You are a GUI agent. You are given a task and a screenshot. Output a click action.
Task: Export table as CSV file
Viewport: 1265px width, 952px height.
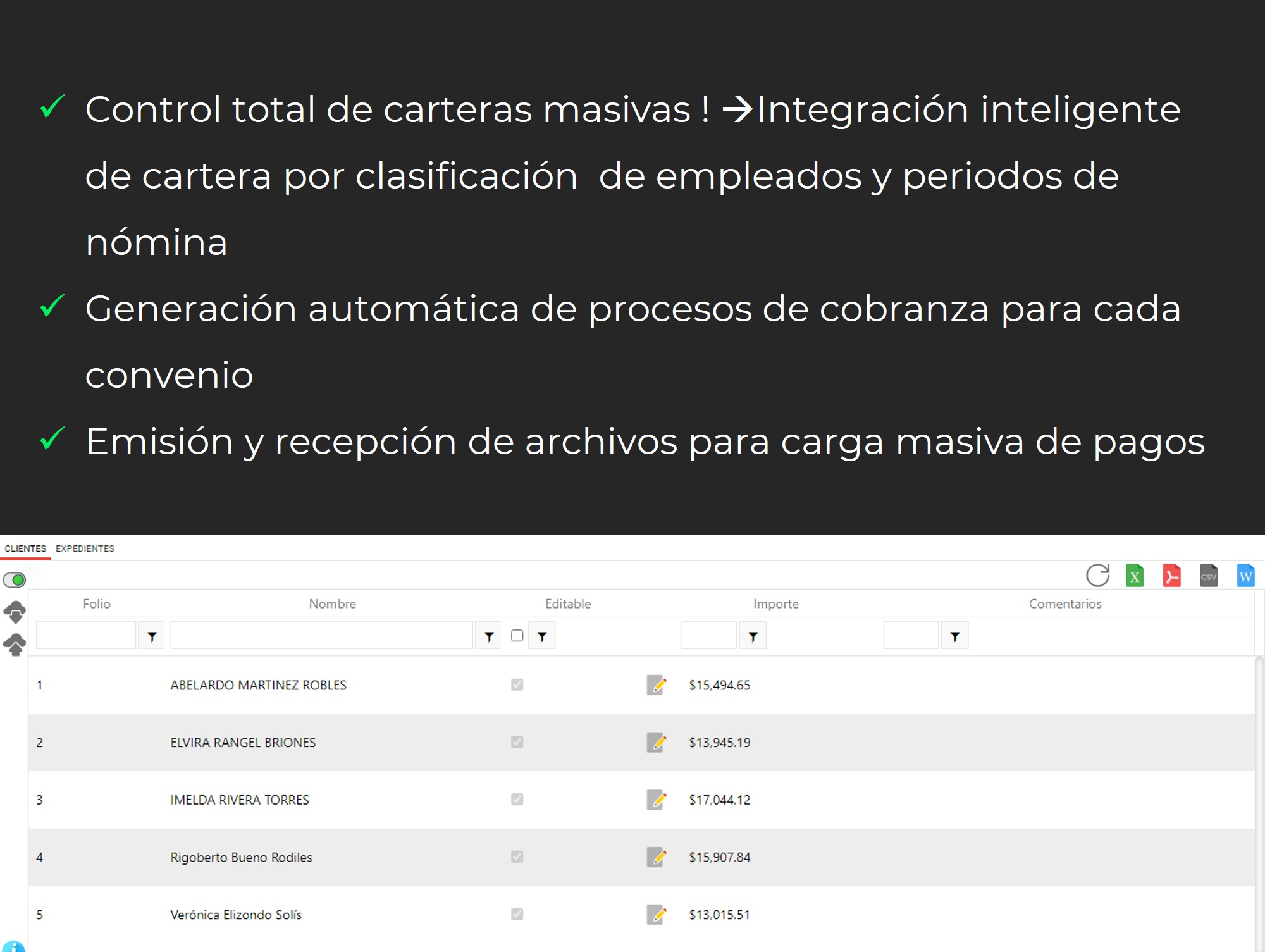coord(1208,576)
